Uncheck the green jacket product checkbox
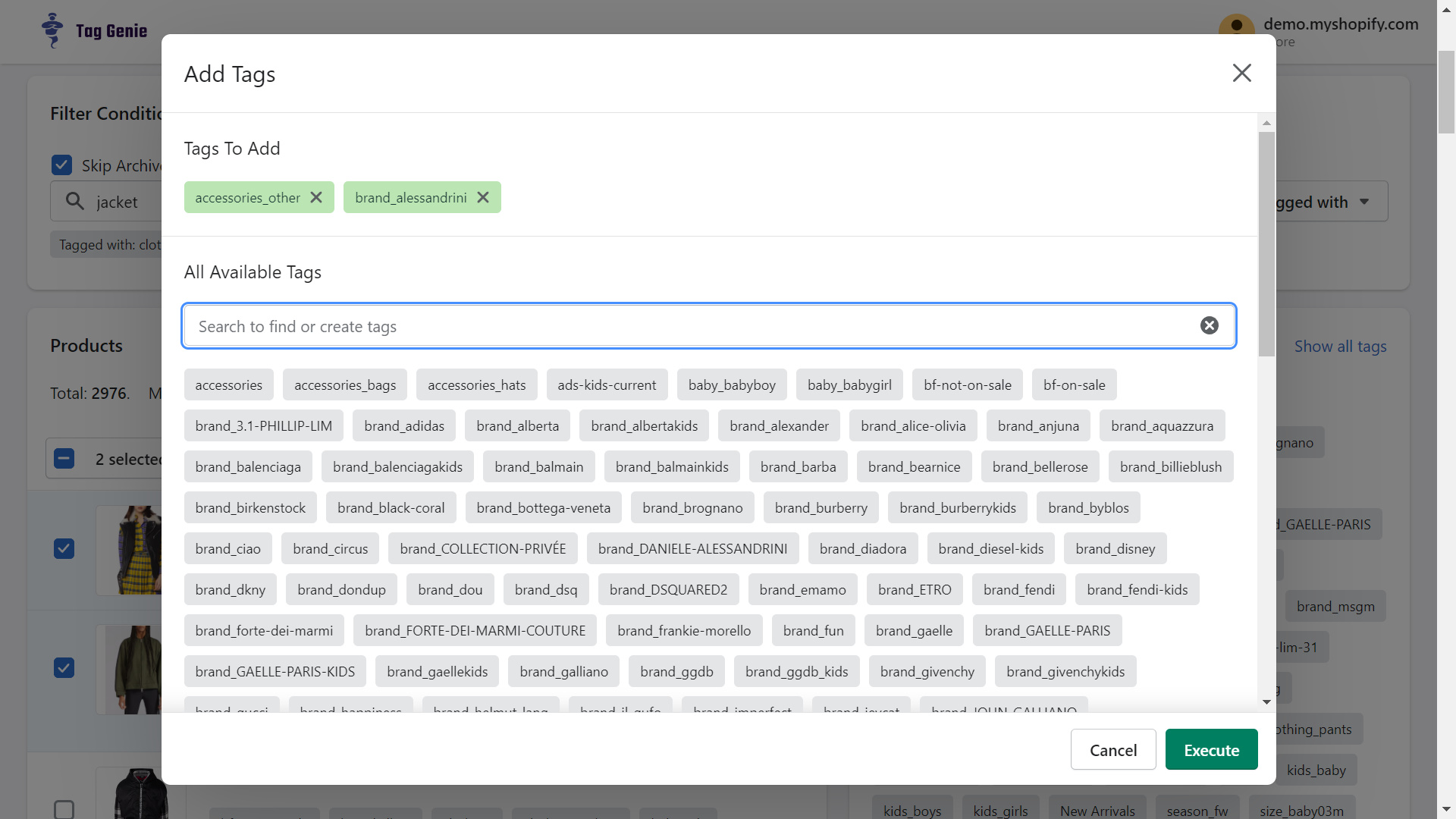The image size is (1456, 819). [x=64, y=668]
